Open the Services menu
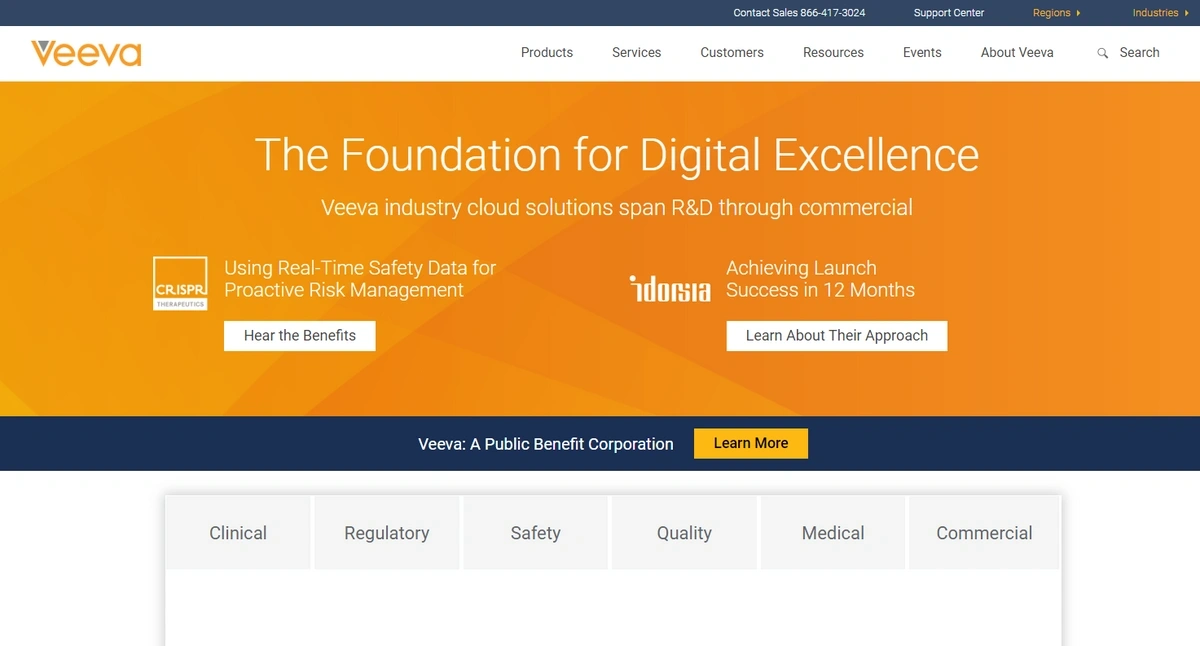Image resolution: width=1200 pixels, height=646 pixels. coord(637,53)
